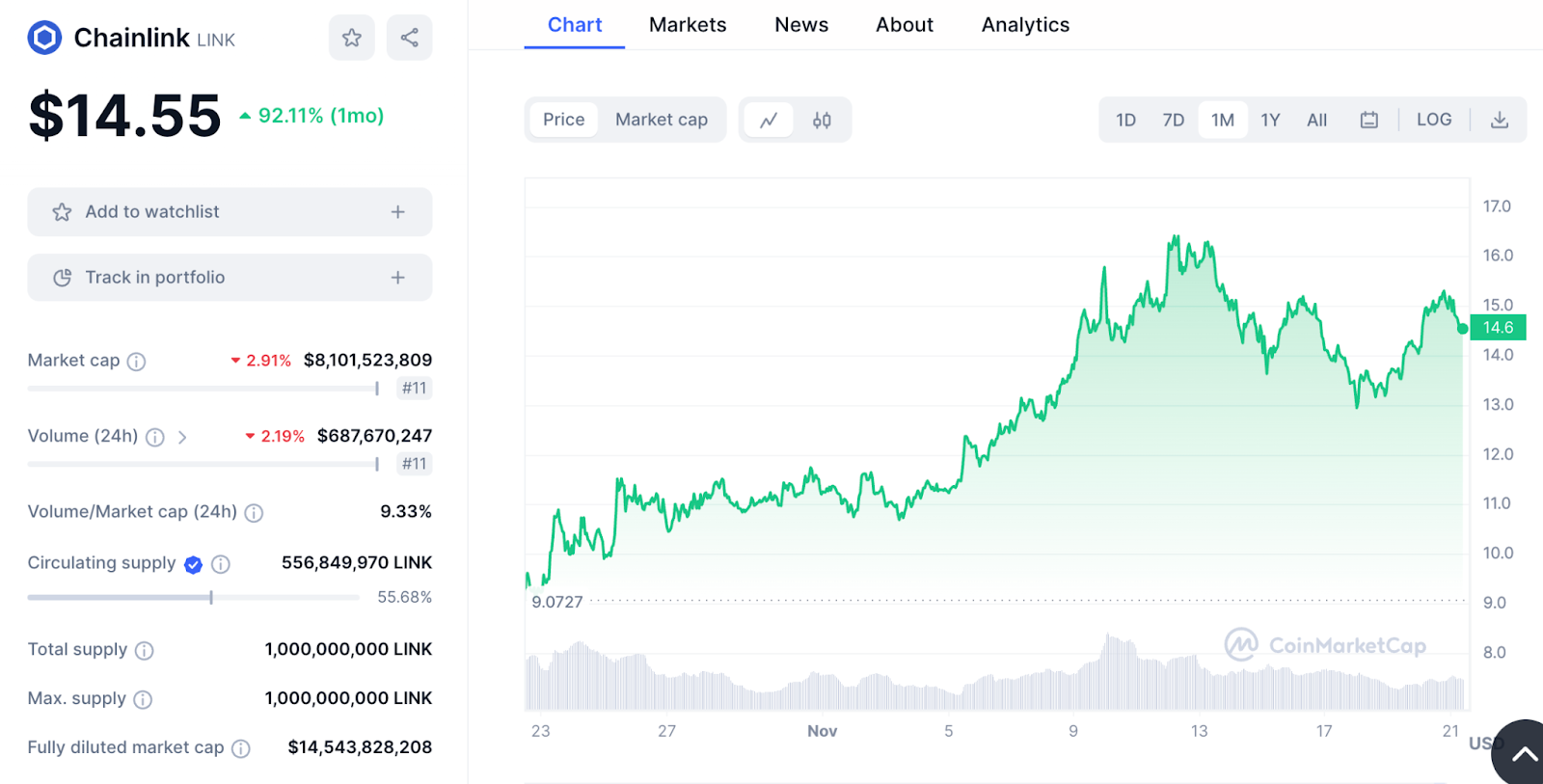This screenshot has width=1543, height=784.
Task: Open the About tab
Action: click(905, 25)
